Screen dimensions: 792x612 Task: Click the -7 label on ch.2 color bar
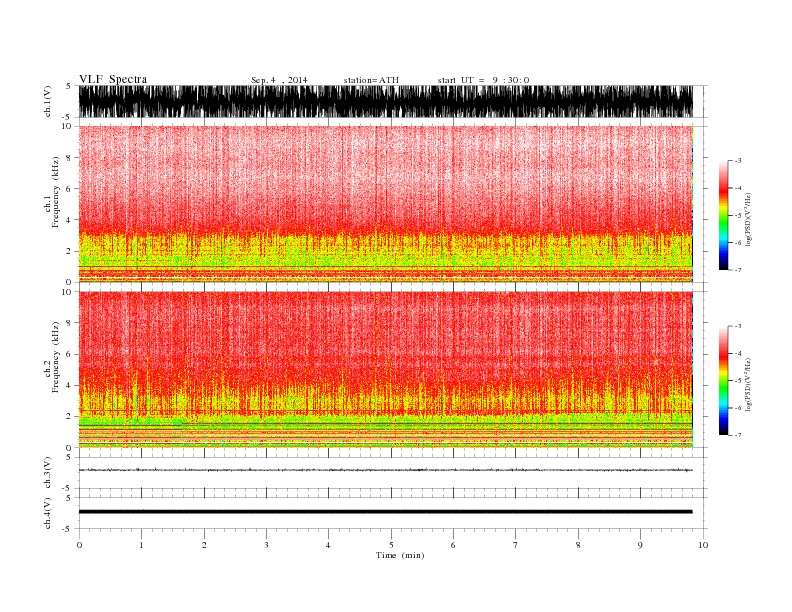[x=738, y=435]
